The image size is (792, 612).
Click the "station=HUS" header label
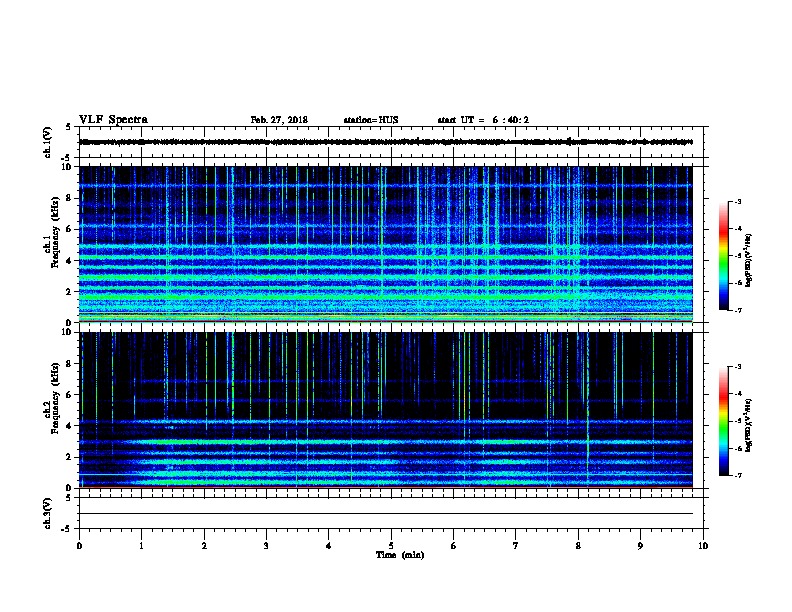371,120
